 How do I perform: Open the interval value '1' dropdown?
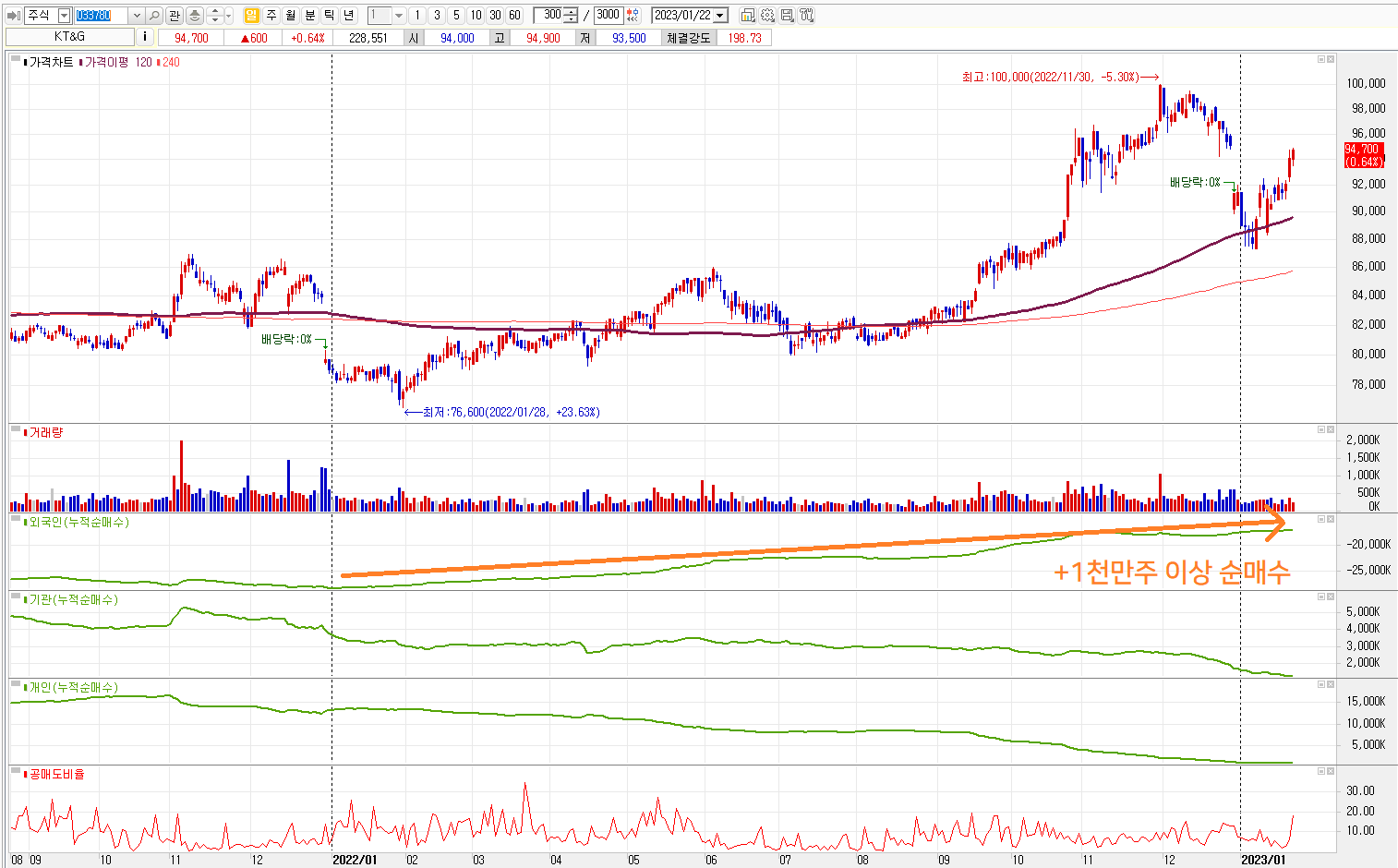(399, 16)
